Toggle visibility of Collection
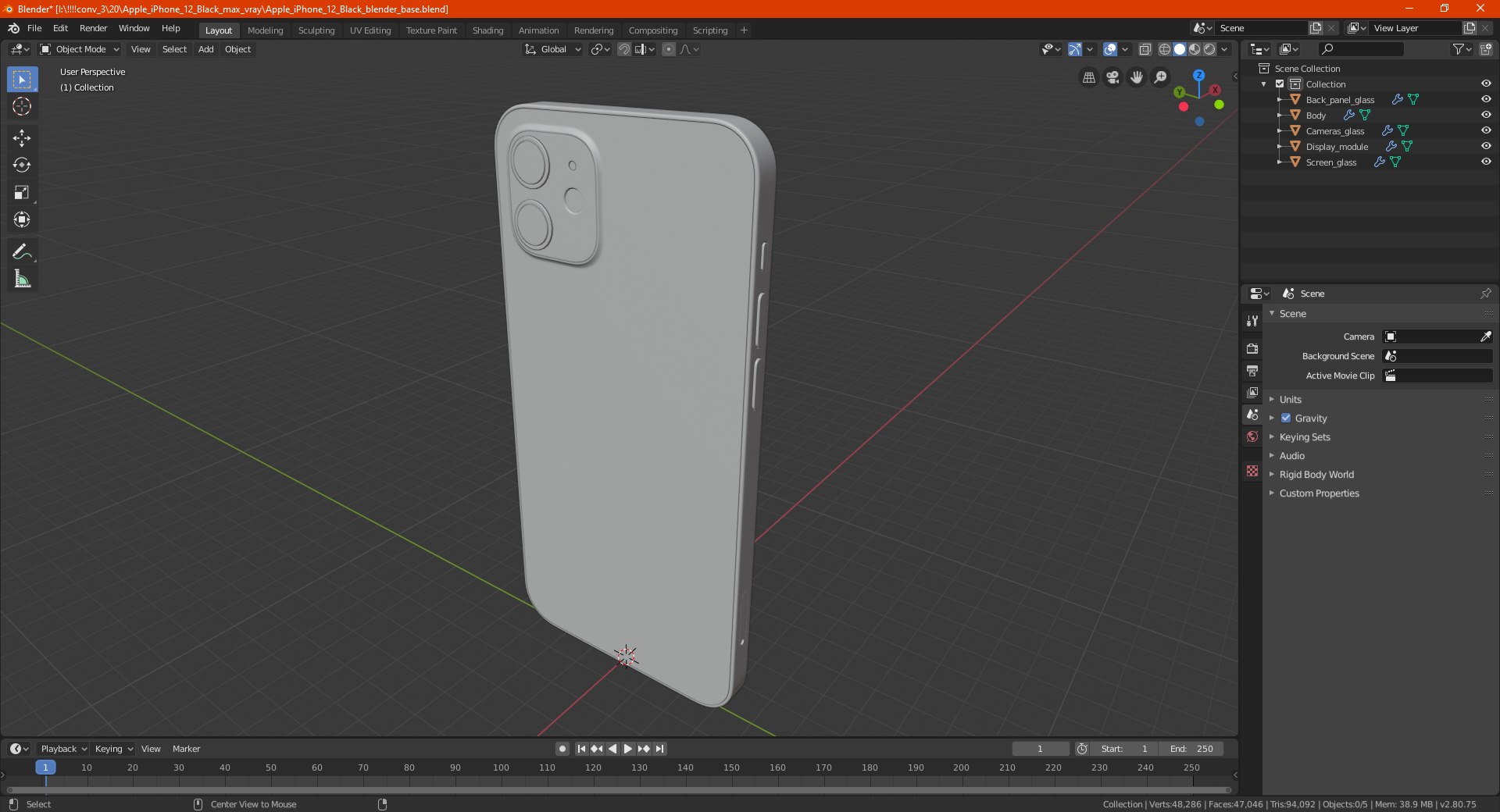1500x812 pixels. 1486,84
